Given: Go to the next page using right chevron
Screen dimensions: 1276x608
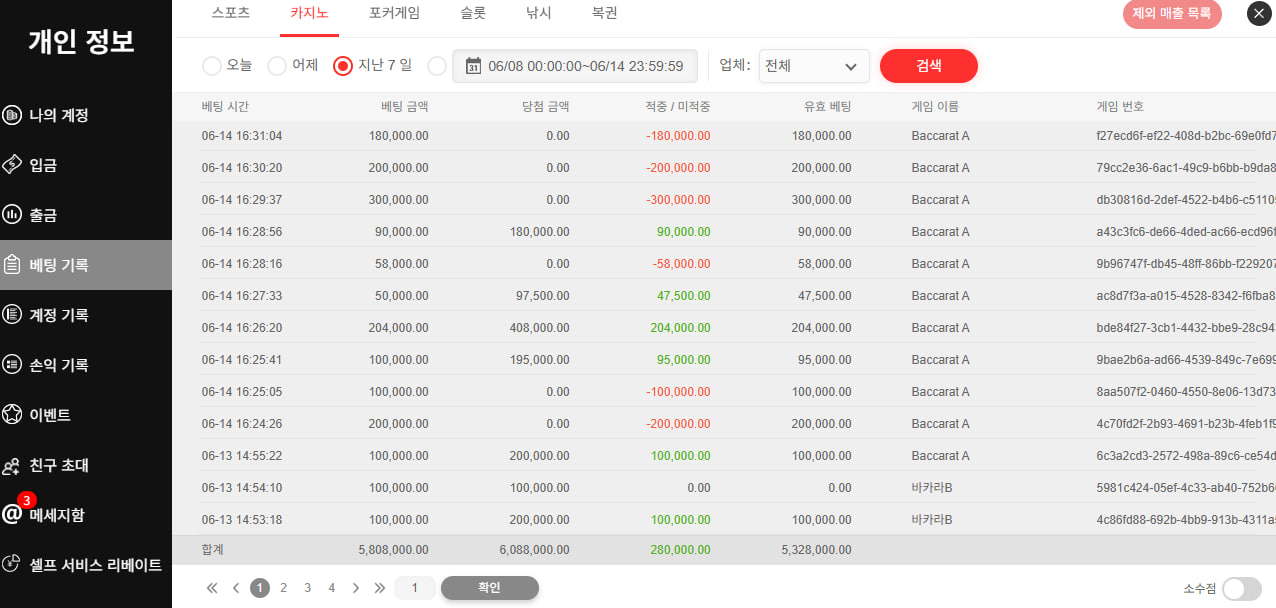Looking at the screenshot, I should tap(356, 588).
